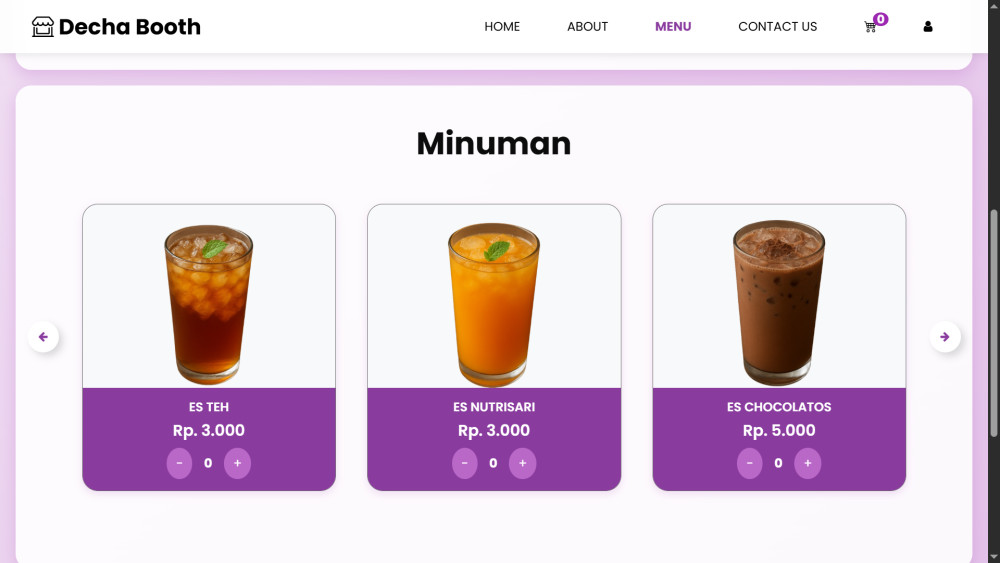Click the Es Teh drink image
Image resolution: width=1000 pixels, height=563 pixels.
pos(209,302)
